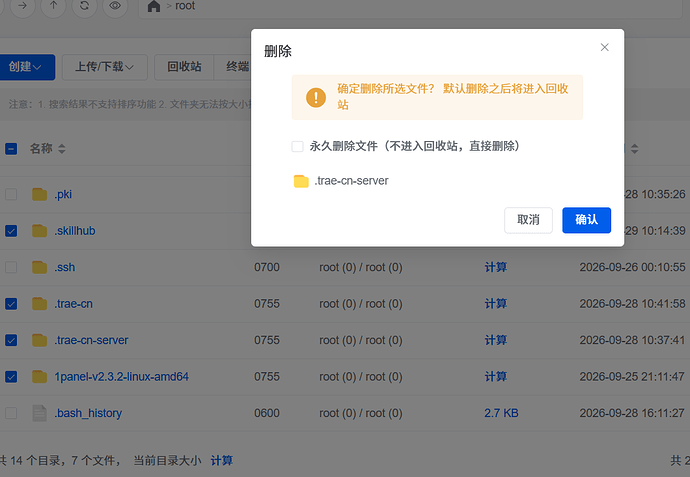Click the root (0) / root (0) owner of .ssh

pos(361,268)
